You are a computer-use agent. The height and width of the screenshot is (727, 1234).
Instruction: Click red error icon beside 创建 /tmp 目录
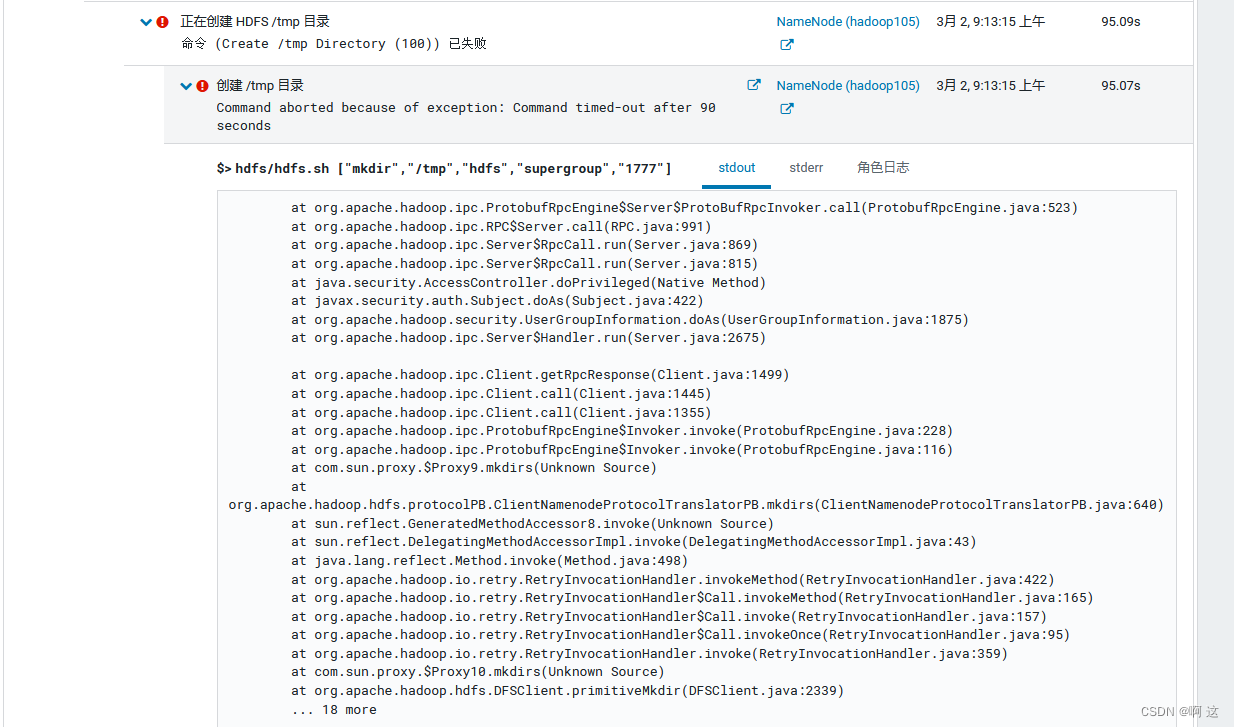202,86
